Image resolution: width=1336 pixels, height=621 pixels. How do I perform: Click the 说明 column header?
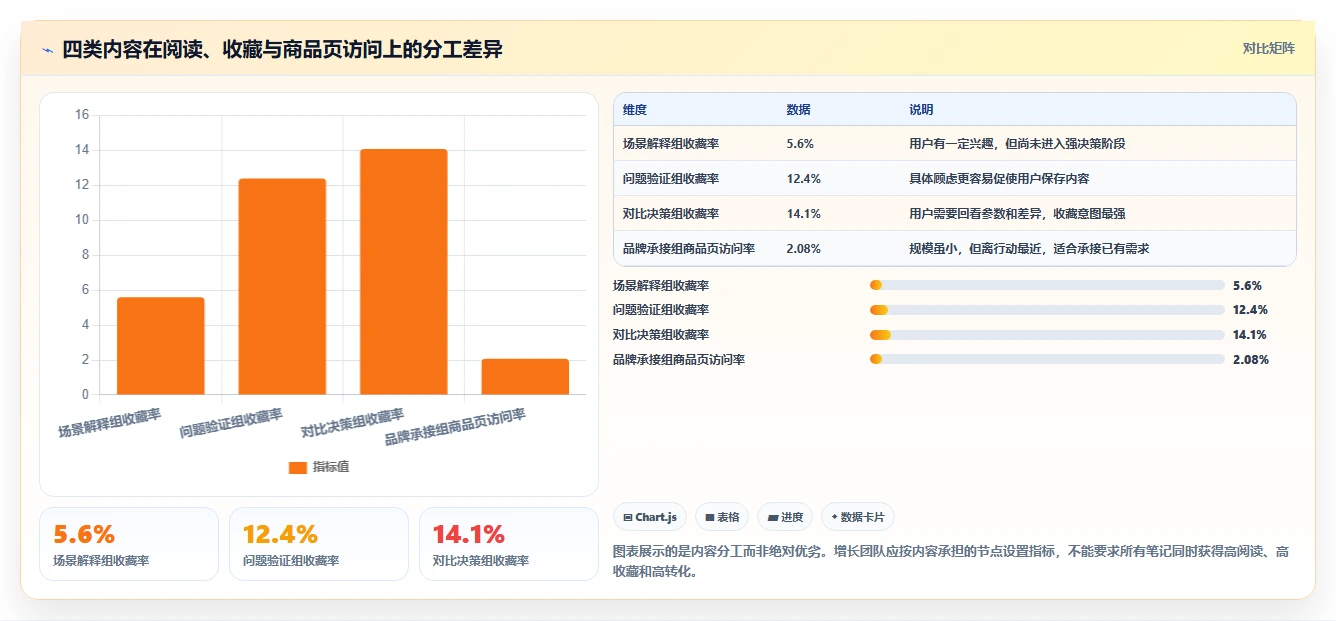(x=921, y=110)
